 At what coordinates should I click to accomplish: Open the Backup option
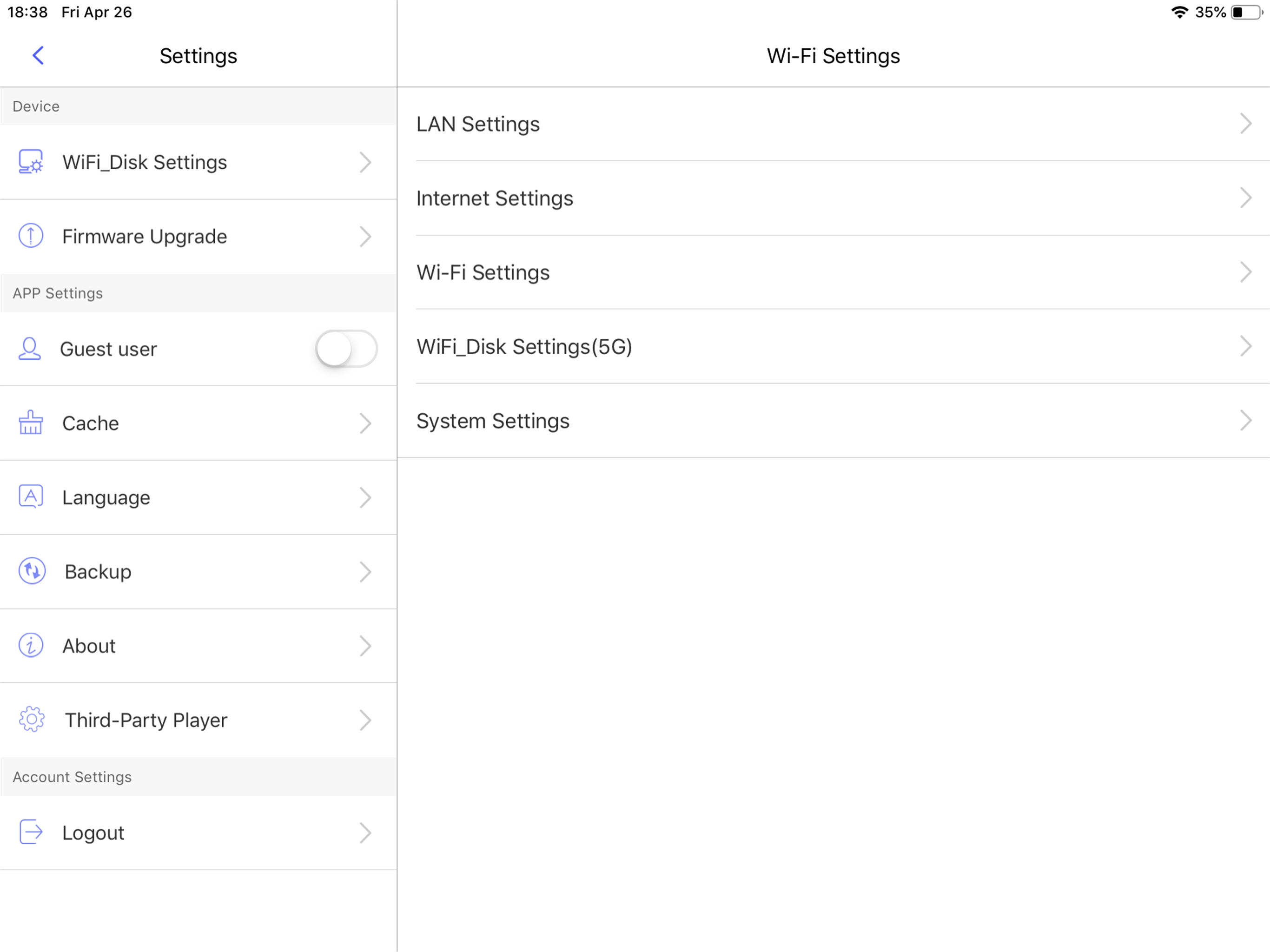coord(198,572)
